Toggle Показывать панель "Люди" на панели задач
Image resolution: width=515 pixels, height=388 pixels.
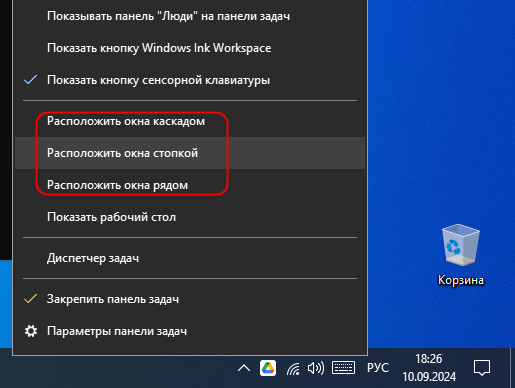[x=190, y=16]
